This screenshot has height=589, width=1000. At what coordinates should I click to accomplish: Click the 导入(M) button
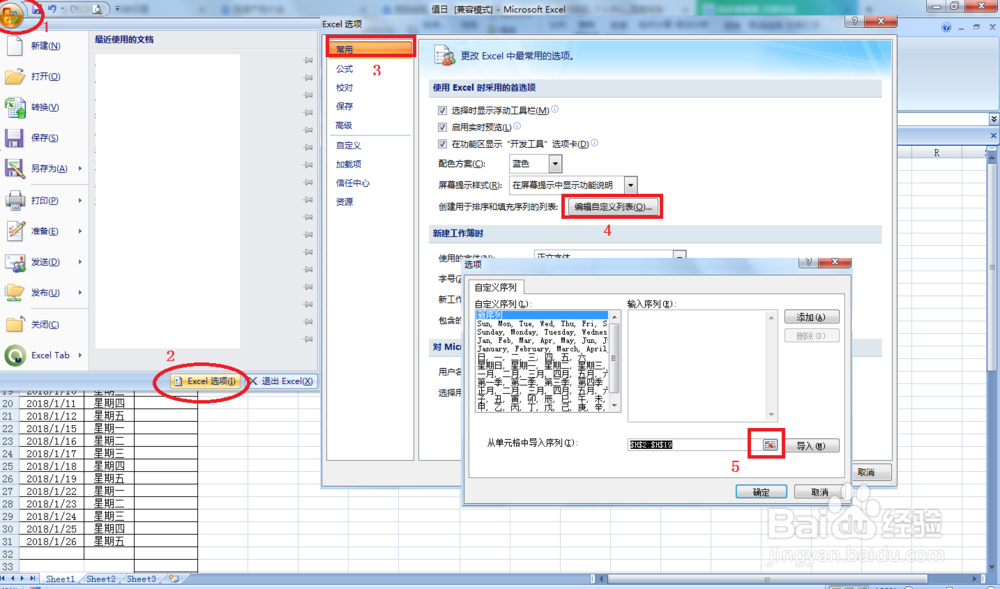(x=811, y=446)
